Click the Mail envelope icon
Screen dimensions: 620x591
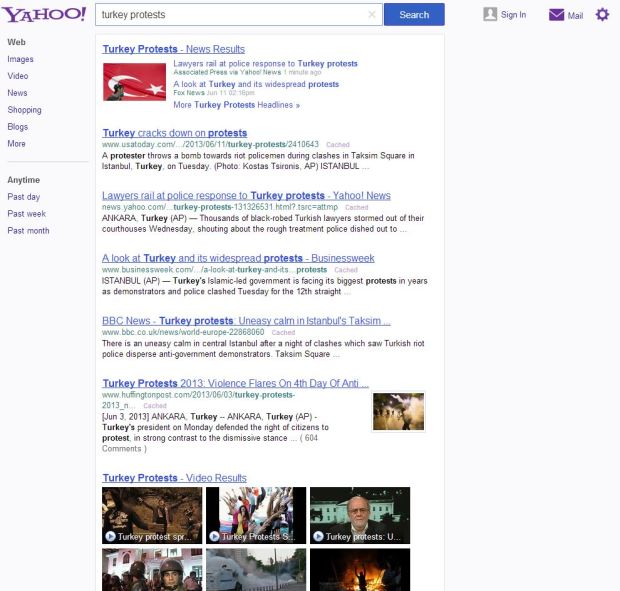click(556, 15)
